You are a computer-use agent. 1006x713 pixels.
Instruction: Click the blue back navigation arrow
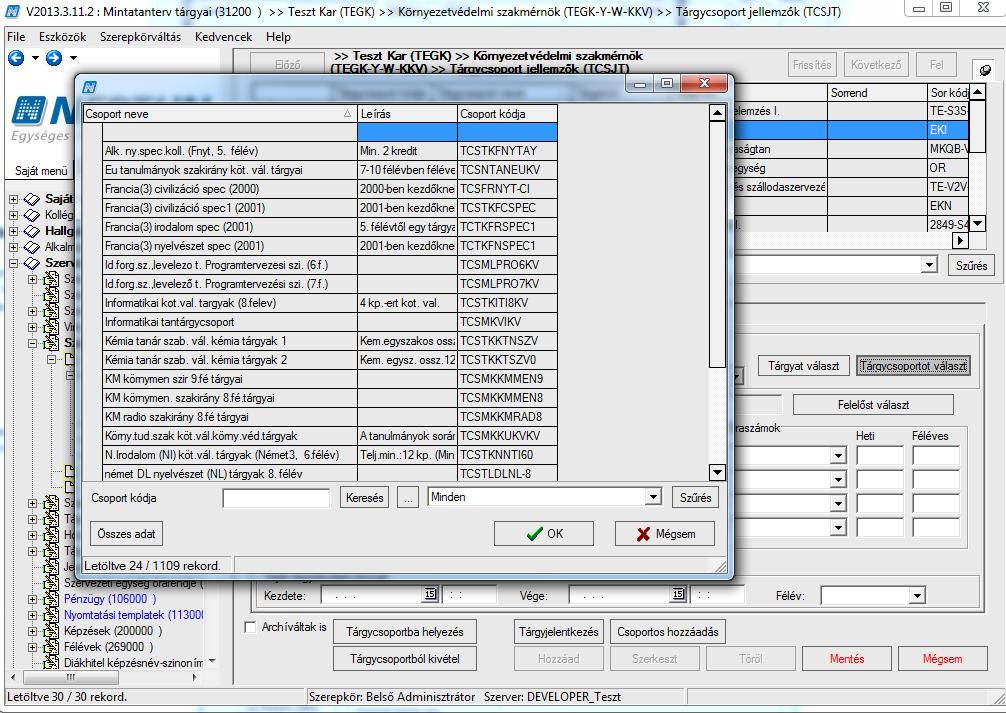(16, 58)
